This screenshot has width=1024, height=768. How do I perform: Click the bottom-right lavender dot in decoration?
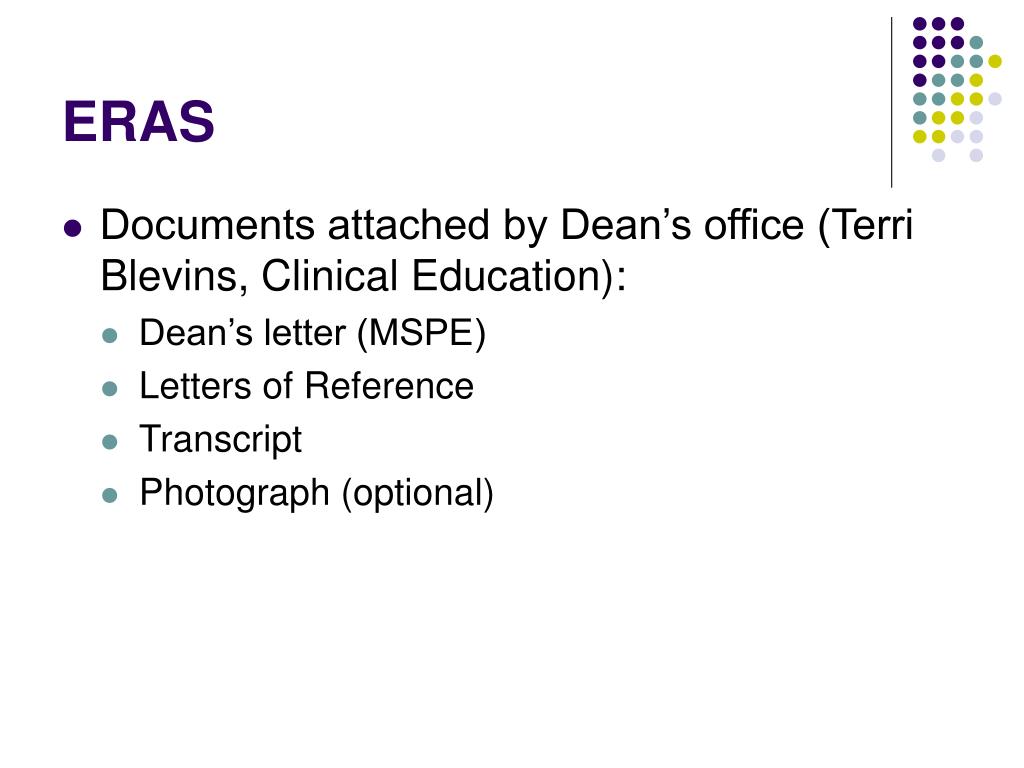[x=976, y=155]
